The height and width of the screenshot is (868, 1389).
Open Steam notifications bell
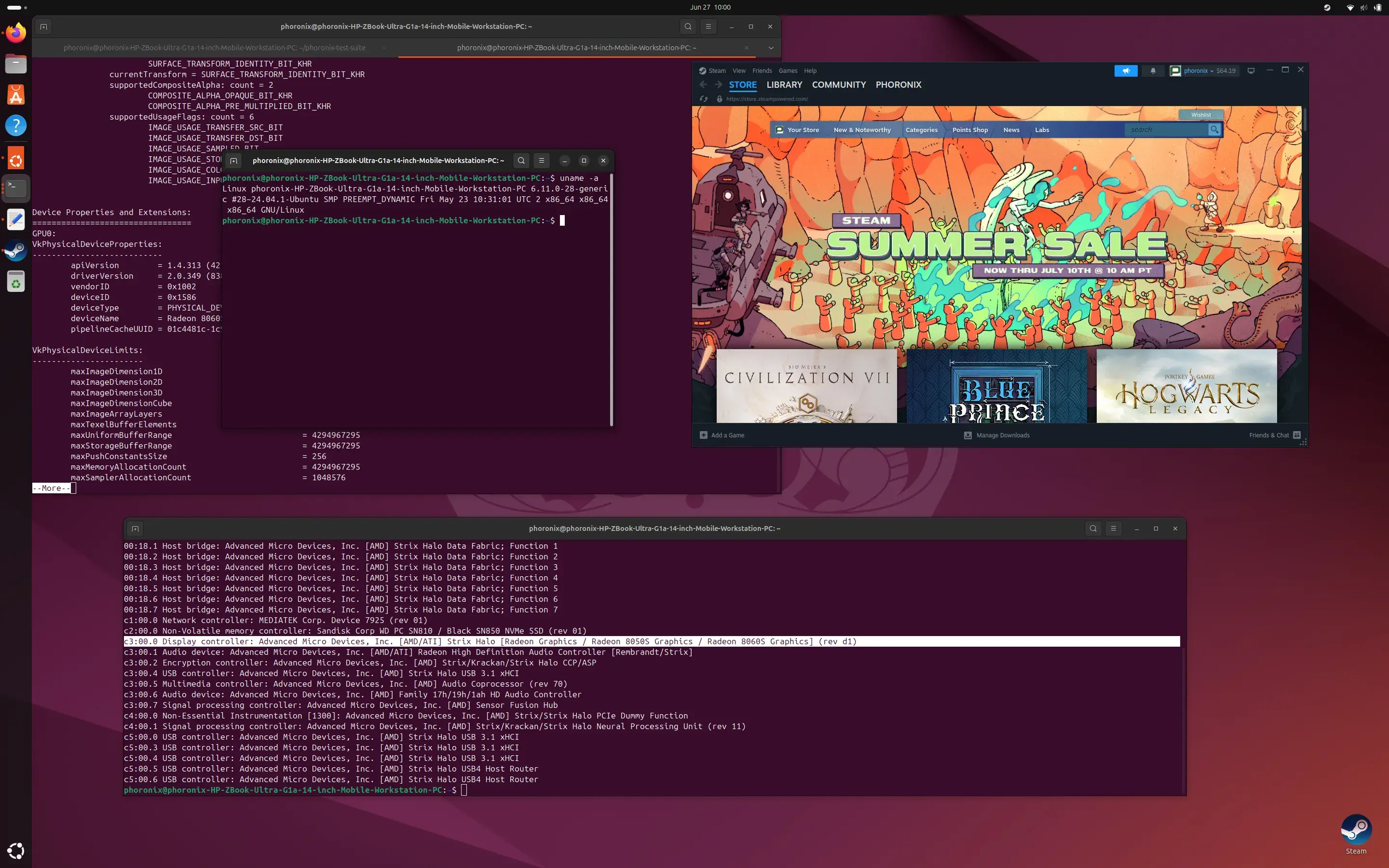click(x=1153, y=70)
